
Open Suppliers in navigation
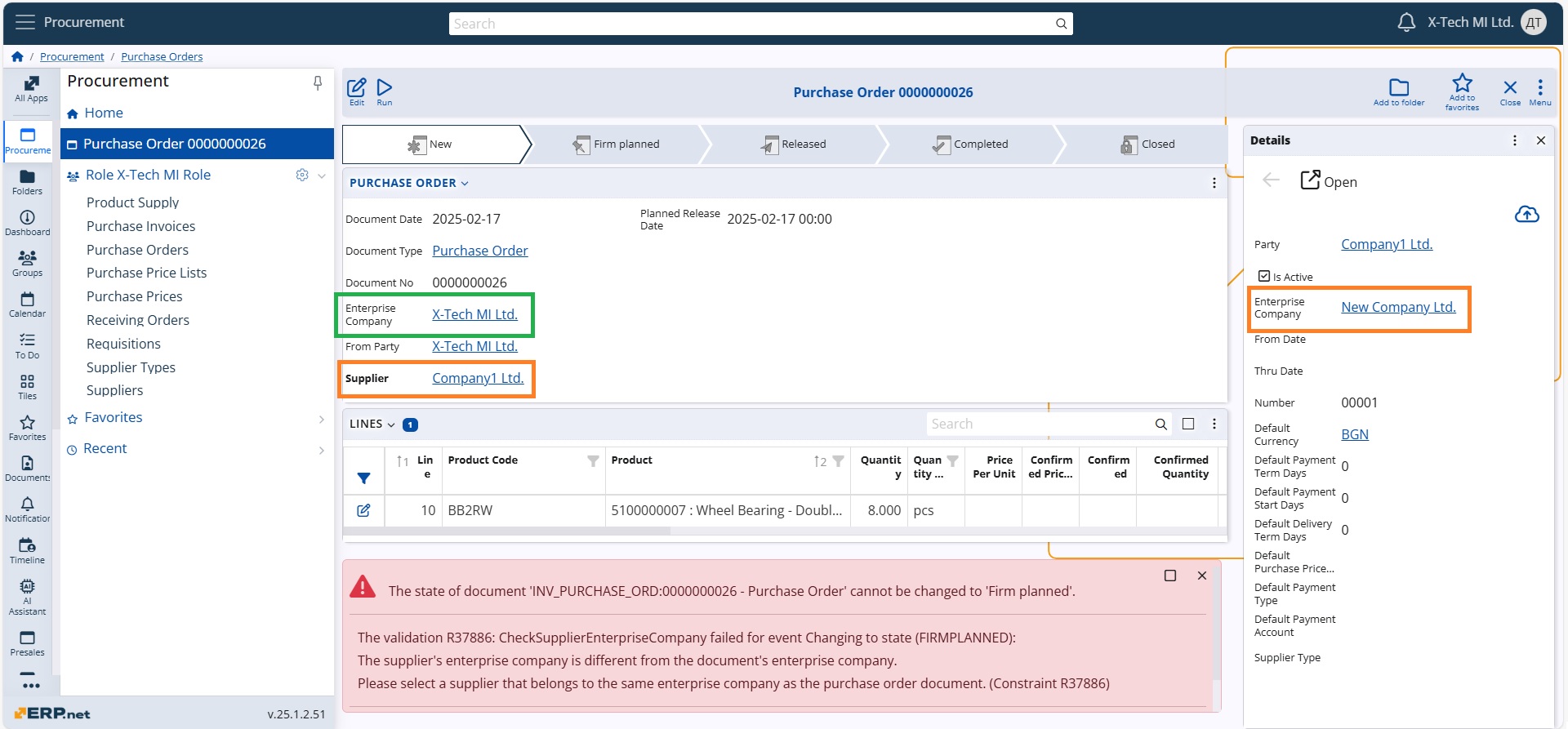click(114, 390)
